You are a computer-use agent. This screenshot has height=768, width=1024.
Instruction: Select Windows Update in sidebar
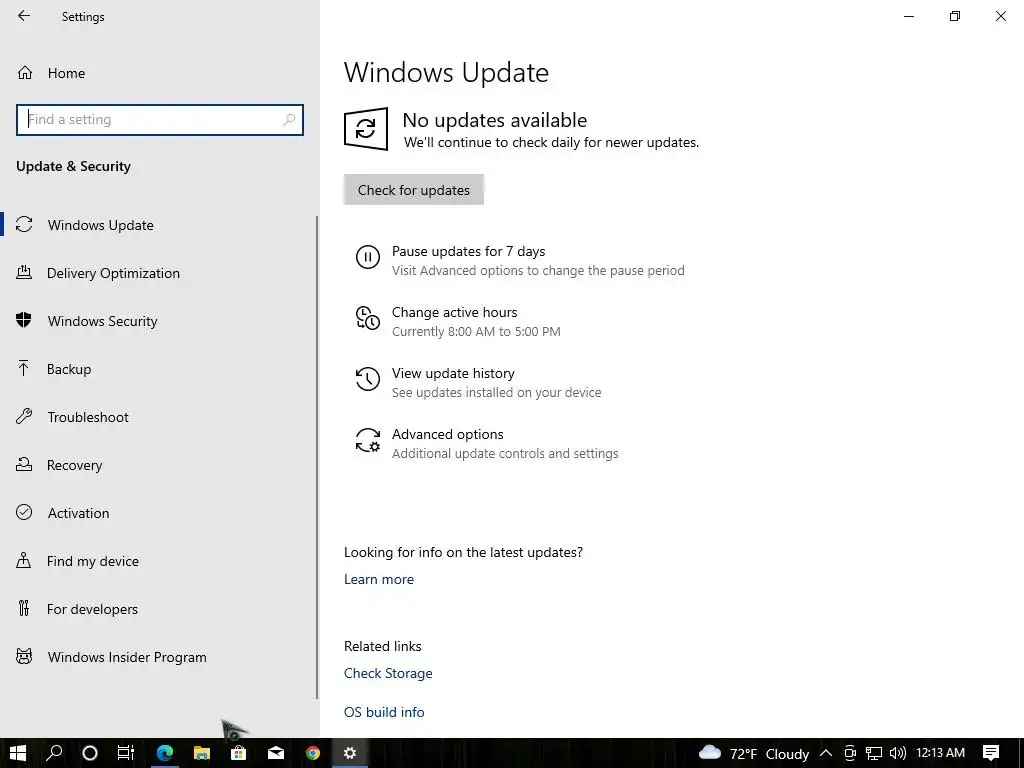pyautogui.click(x=159, y=225)
